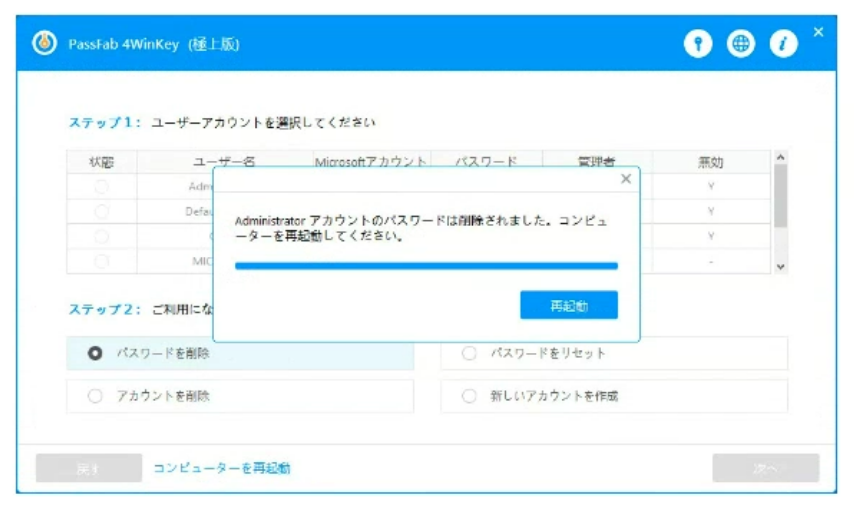
Task: Click the 次へ next button
Action: [765, 468]
